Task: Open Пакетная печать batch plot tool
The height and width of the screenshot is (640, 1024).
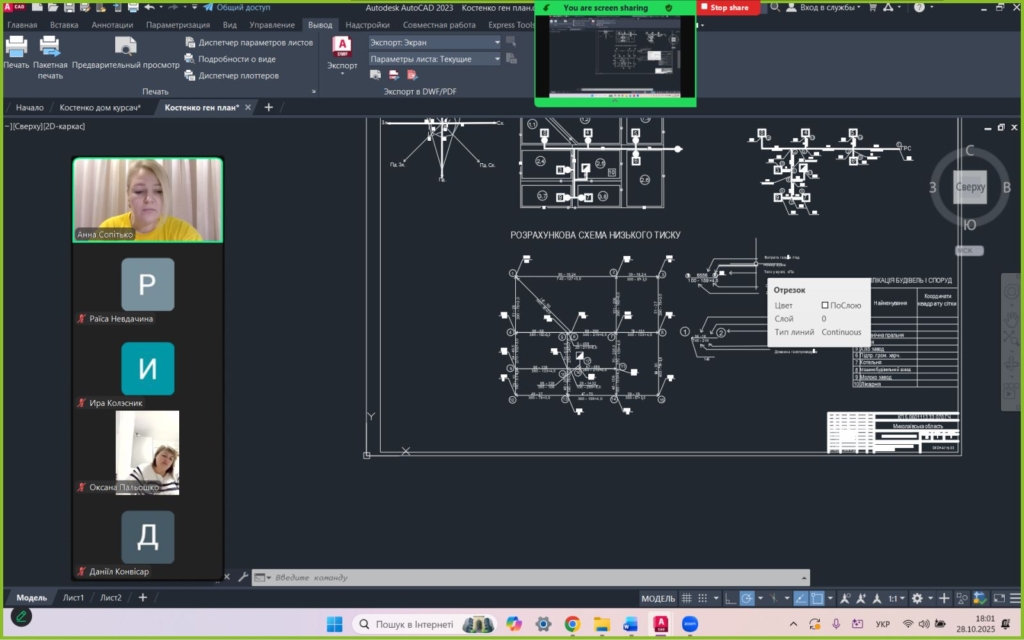Action: (x=49, y=47)
